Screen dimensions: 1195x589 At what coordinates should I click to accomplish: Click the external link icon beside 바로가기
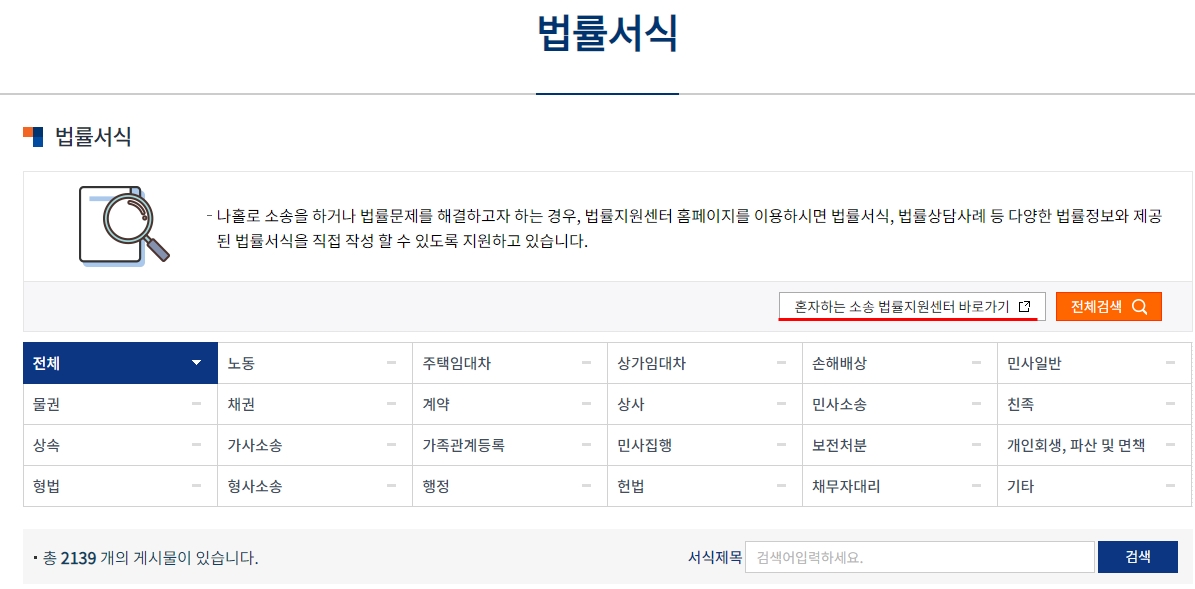point(1024,306)
